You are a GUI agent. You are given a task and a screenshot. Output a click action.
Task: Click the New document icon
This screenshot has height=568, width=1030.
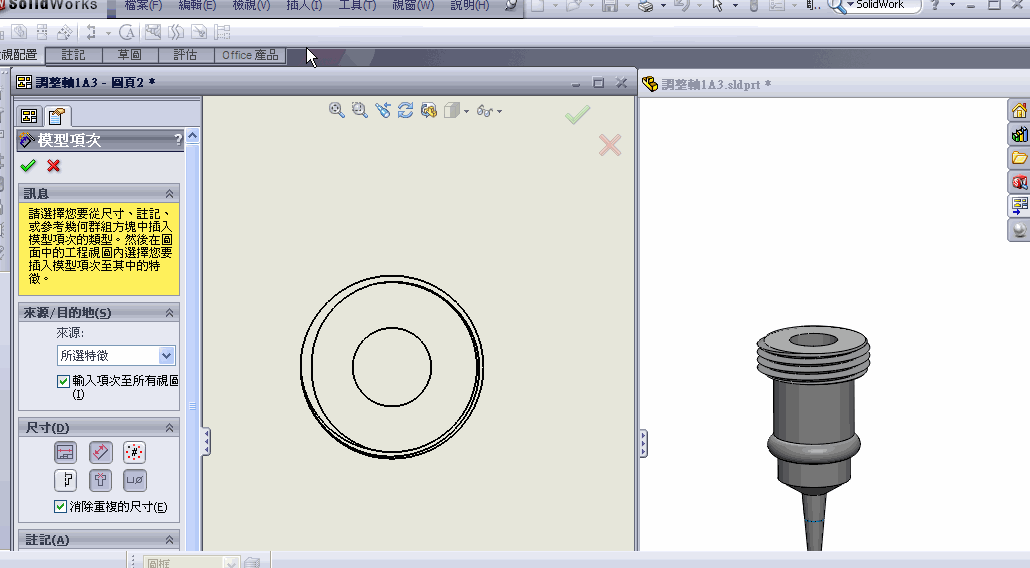538,6
